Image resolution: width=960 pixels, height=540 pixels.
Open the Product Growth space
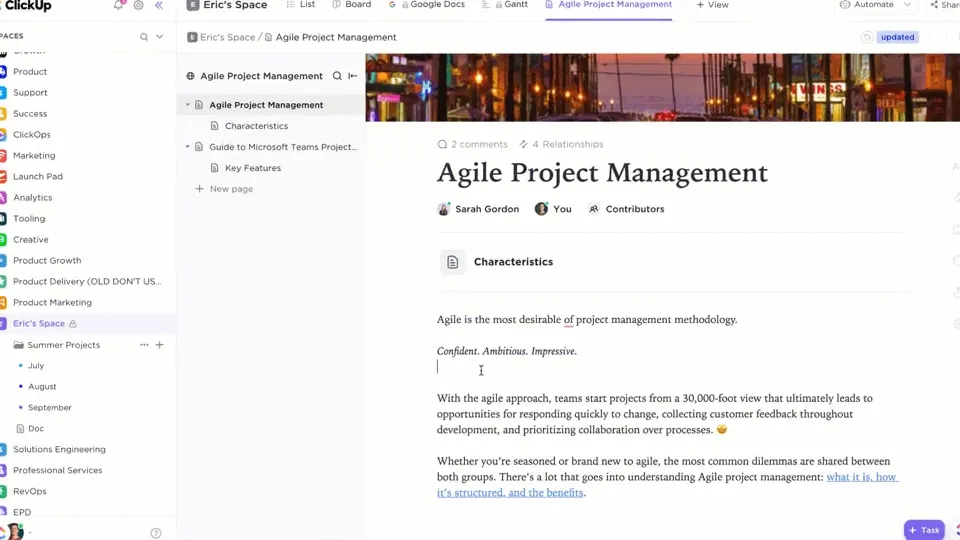[47, 260]
